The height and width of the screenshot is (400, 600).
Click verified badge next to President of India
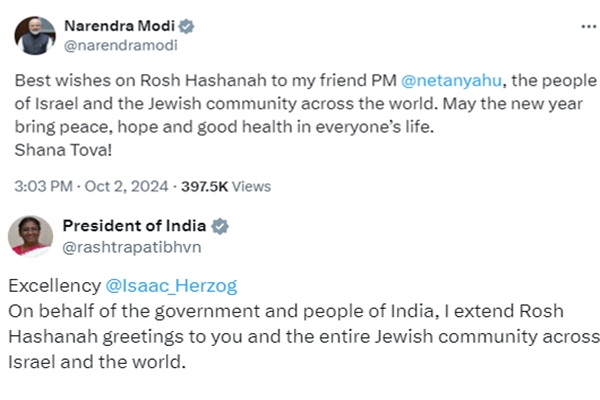219,226
